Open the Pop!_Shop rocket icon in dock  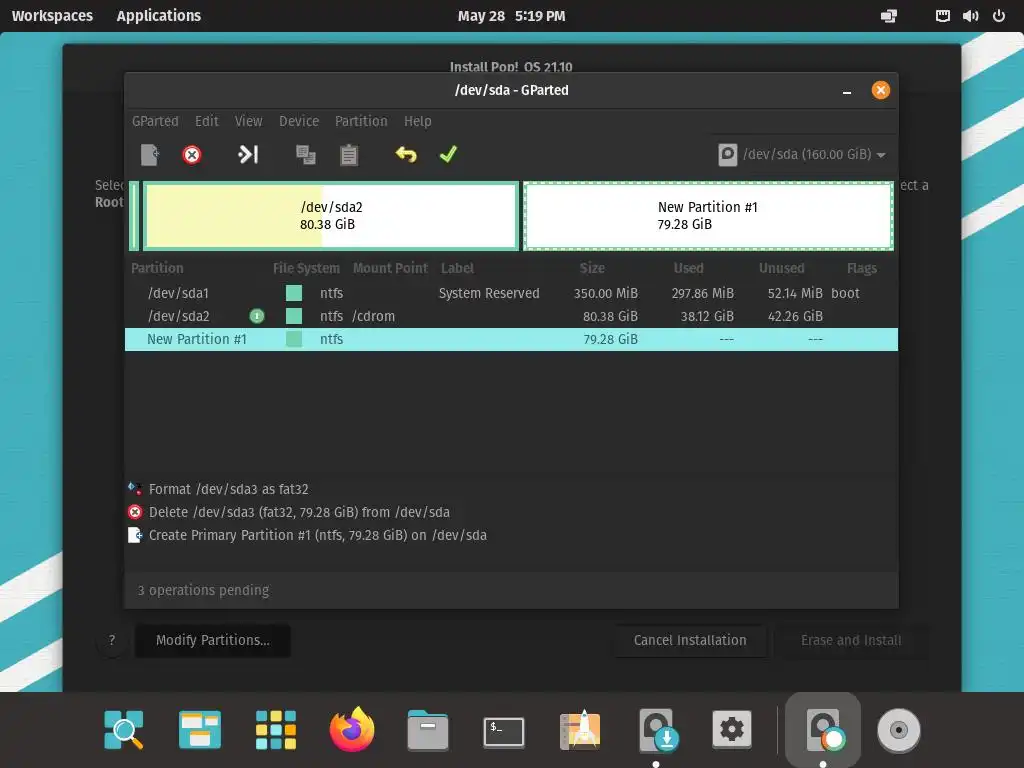coord(580,729)
